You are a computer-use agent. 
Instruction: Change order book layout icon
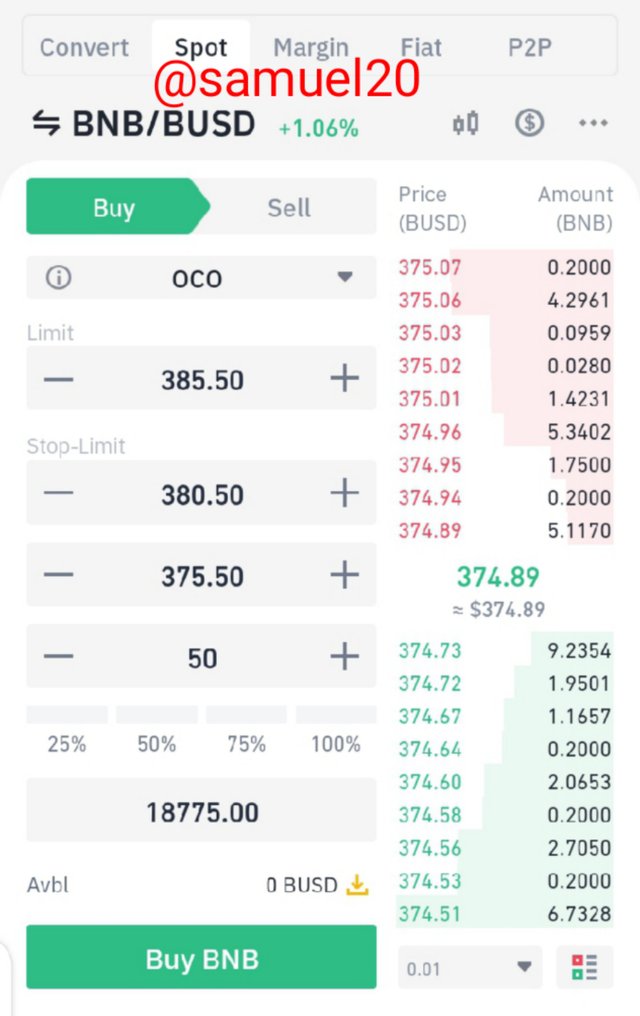point(584,967)
